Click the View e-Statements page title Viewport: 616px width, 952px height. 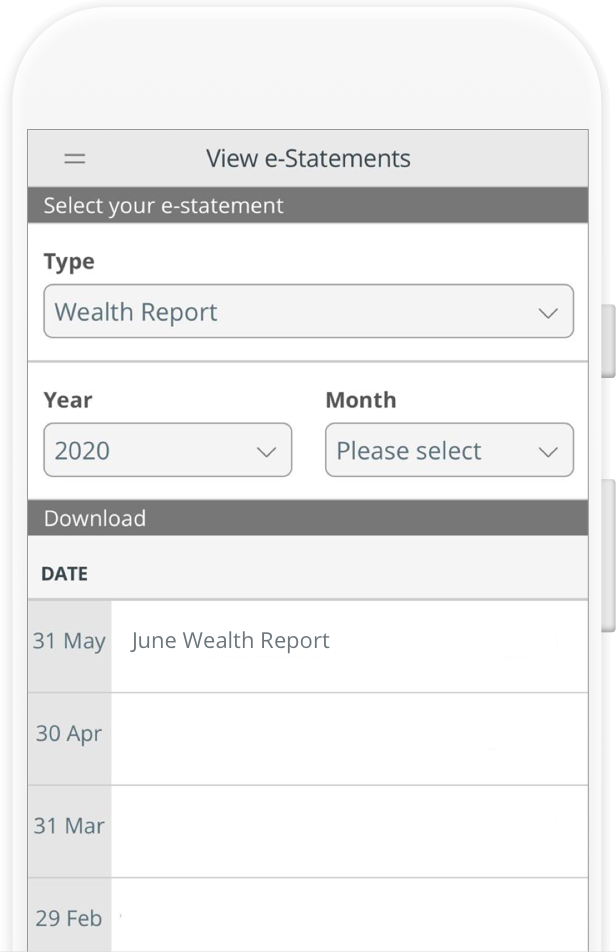point(308,158)
